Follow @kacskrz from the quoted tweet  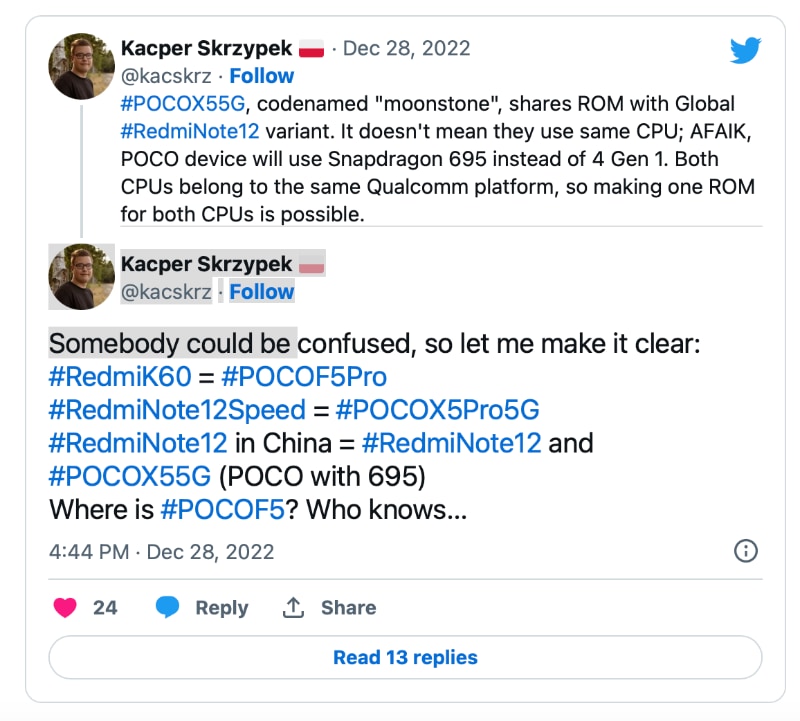click(x=262, y=76)
